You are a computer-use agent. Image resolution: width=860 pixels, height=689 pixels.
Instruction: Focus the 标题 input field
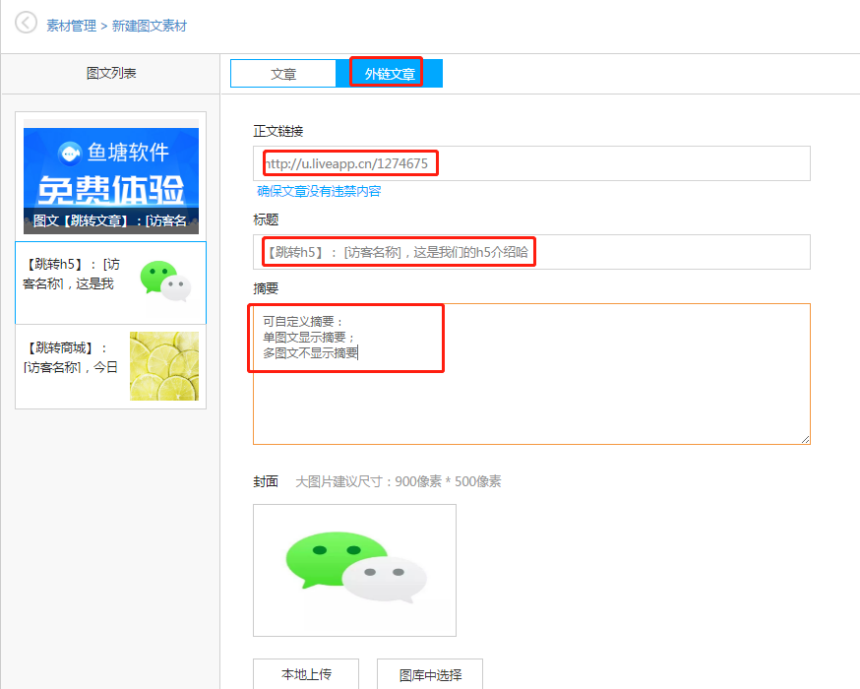(x=531, y=252)
